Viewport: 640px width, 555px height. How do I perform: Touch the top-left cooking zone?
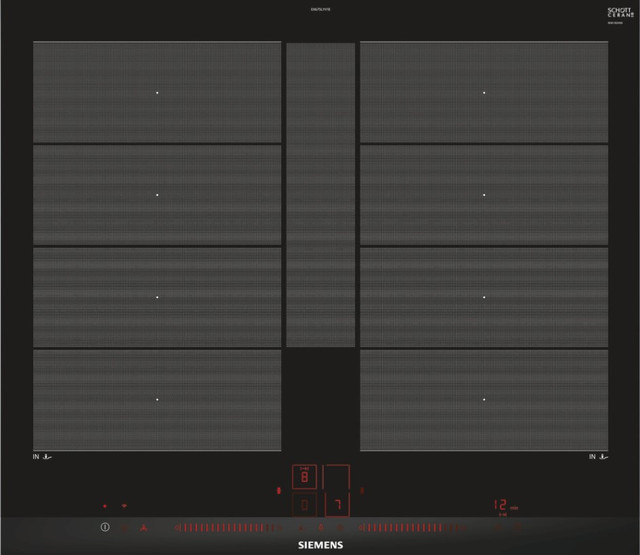157,92
